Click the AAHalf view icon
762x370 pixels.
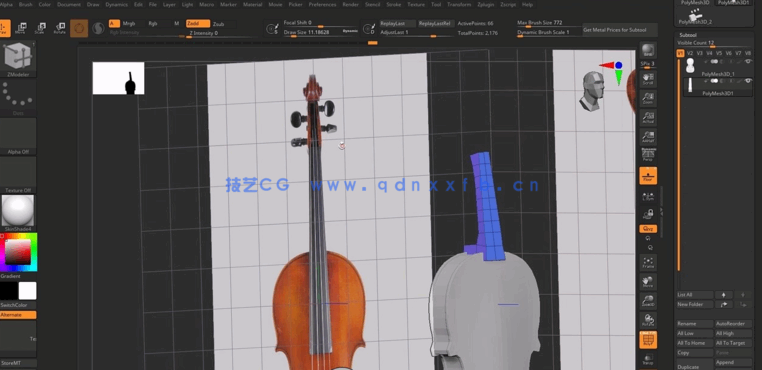click(647, 136)
